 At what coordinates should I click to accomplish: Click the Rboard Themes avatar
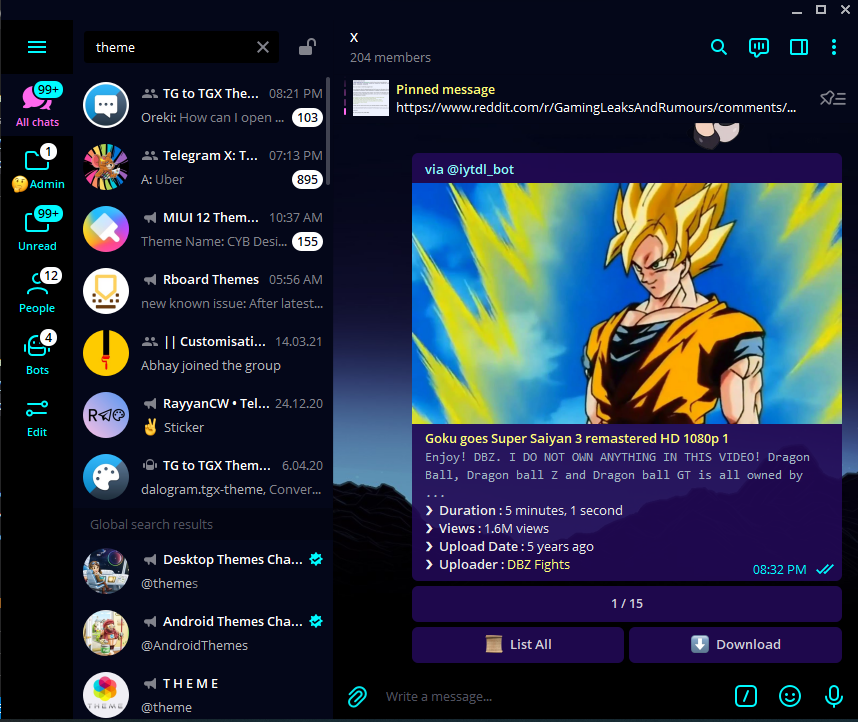106,291
